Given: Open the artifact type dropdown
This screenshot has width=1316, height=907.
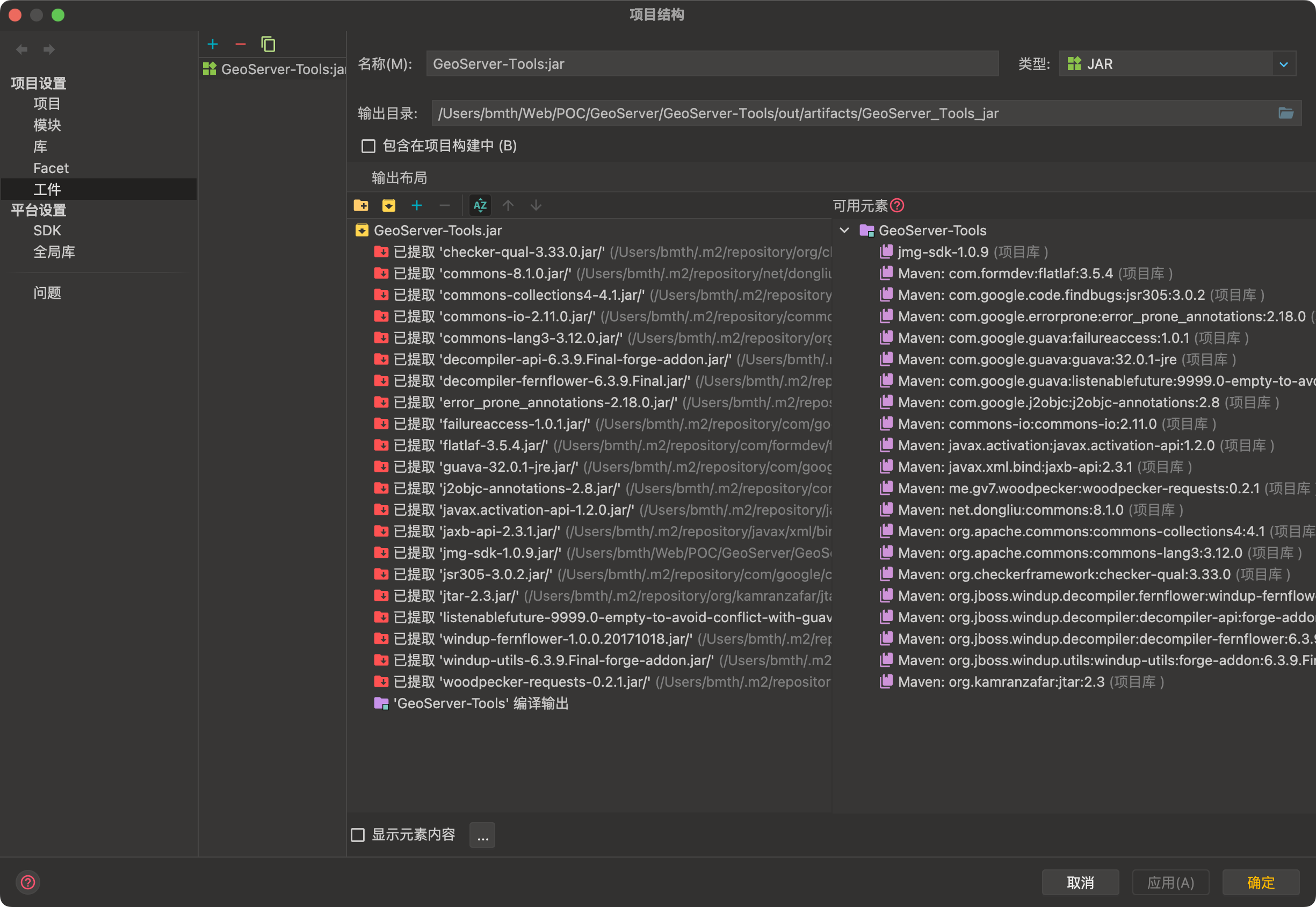Looking at the screenshot, I should pyautogui.click(x=1284, y=64).
